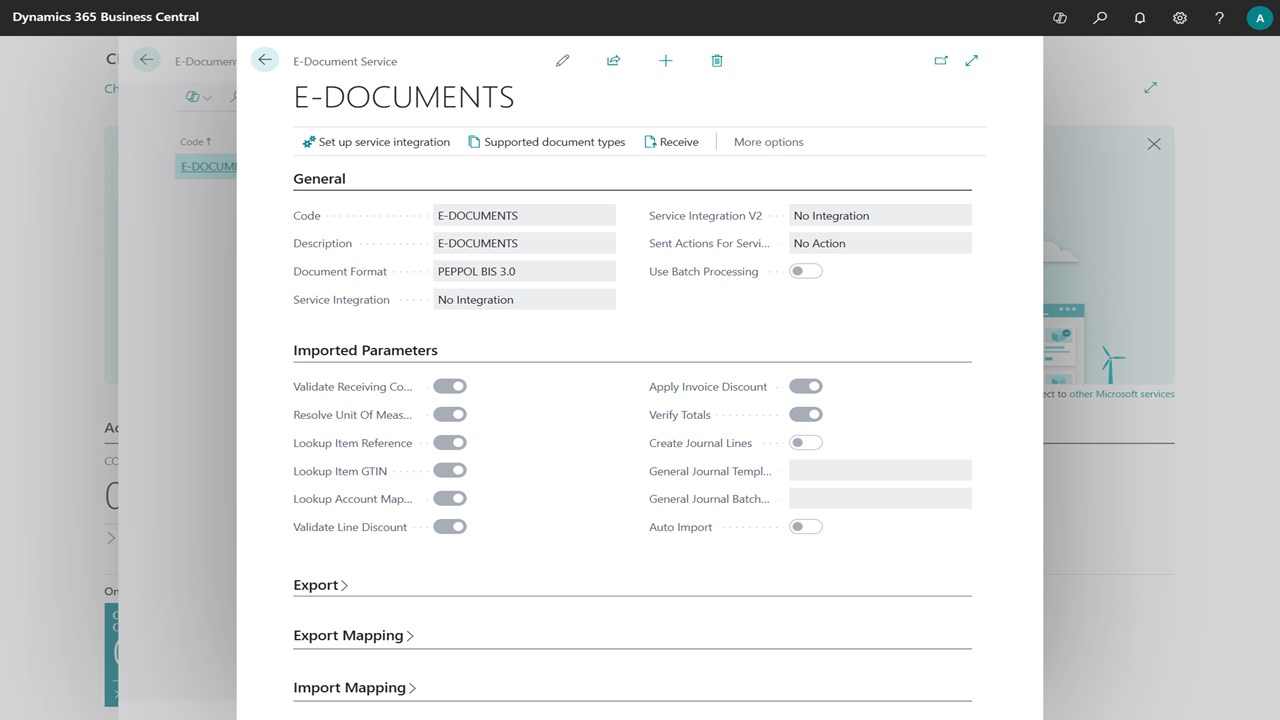This screenshot has height=720, width=1280.
Task: Click the E-DOCUMENTS page heading
Action: 404,97
